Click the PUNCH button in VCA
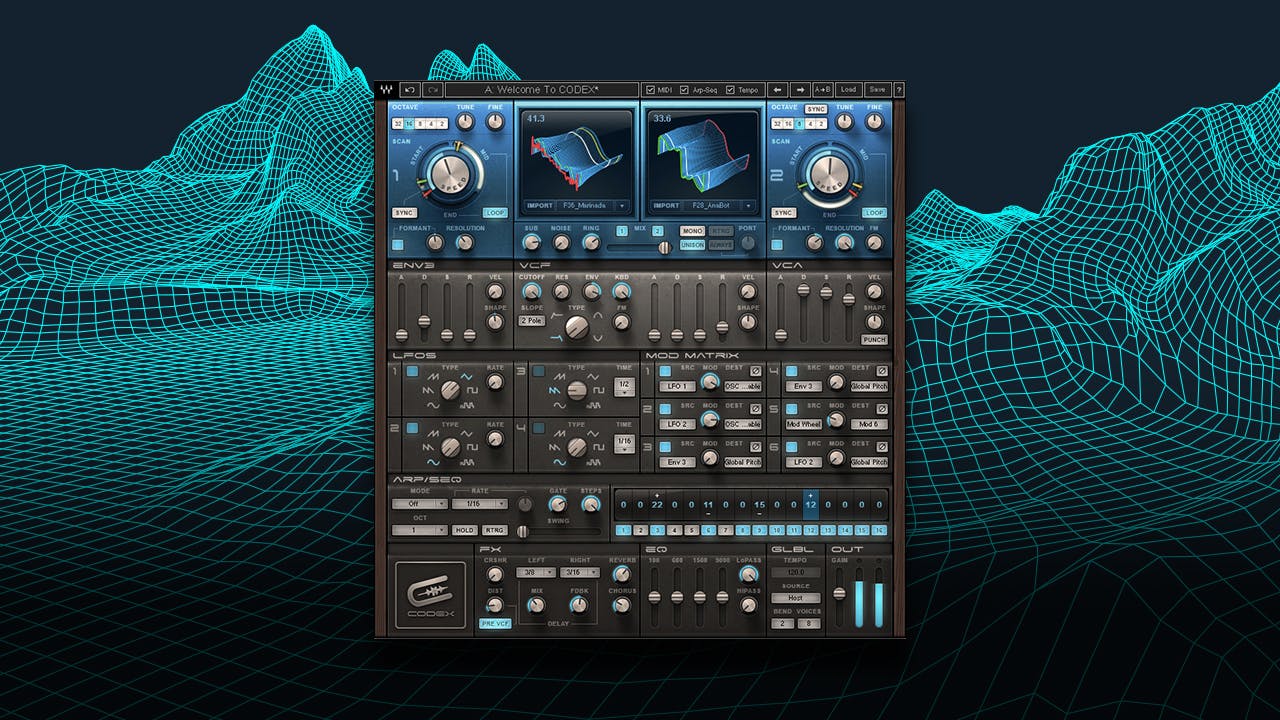Image resolution: width=1280 pixels, height=720 pixels. click(x=874, y=340)
